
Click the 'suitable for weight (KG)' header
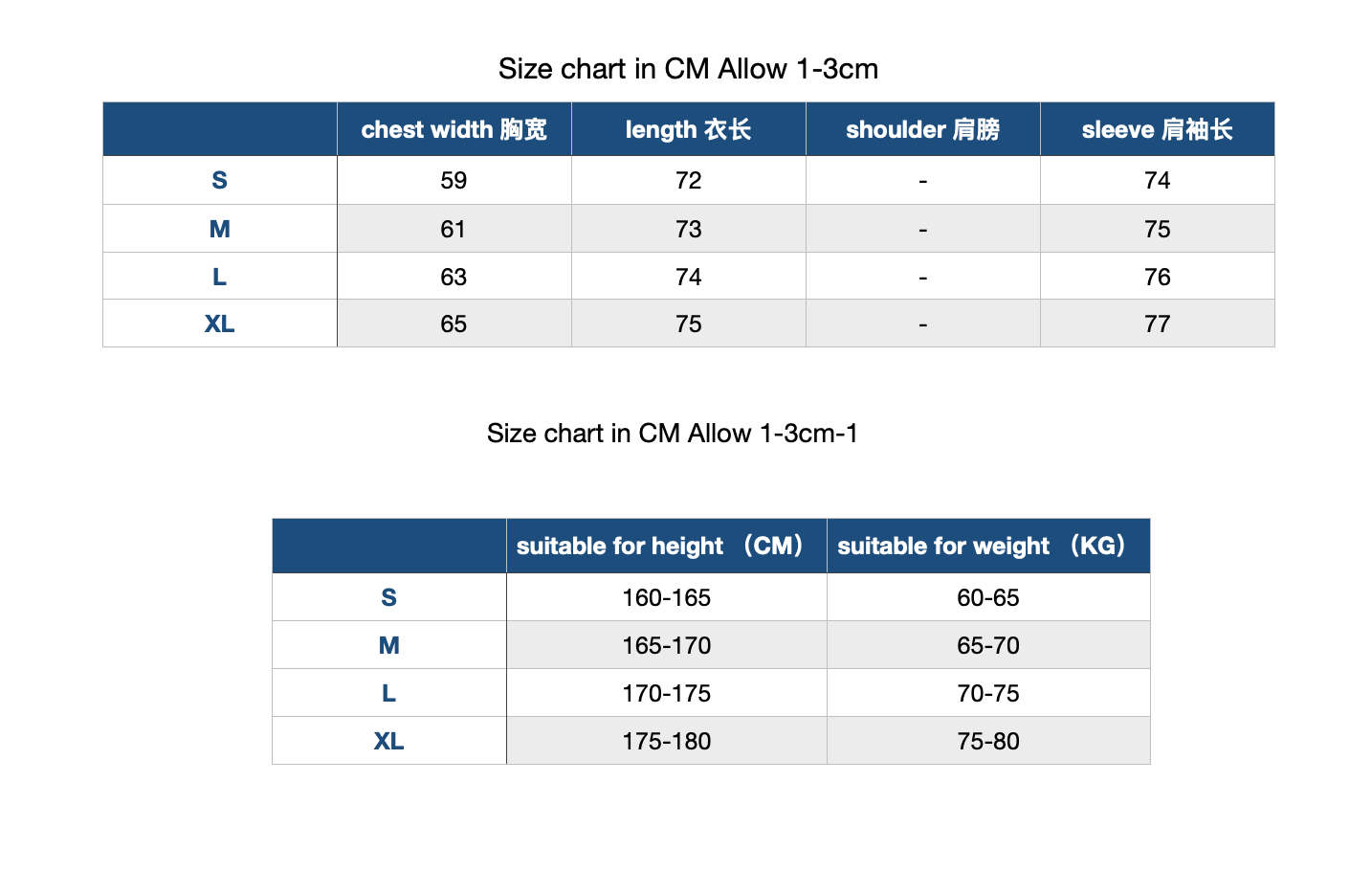pos(988,546)
